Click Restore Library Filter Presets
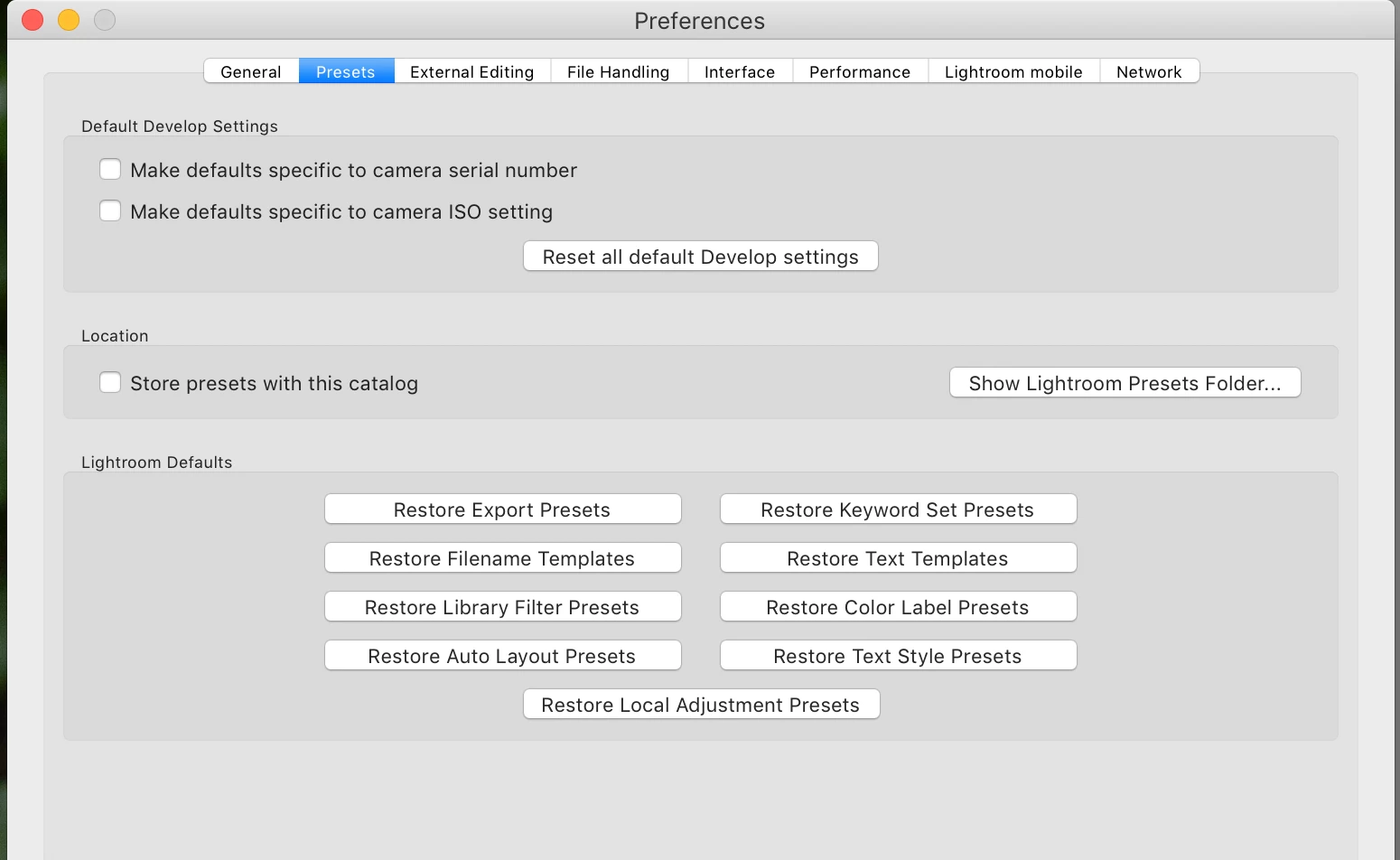 click(x=503, y=607)
